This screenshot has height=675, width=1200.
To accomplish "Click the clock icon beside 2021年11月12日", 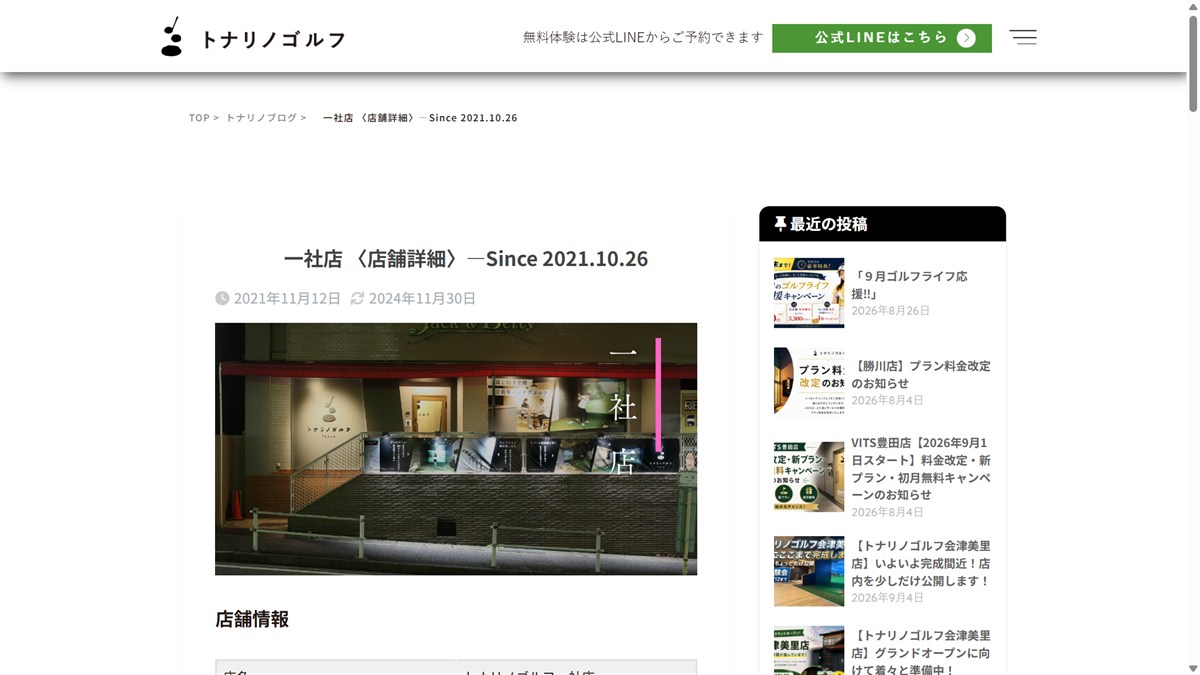I will [222, 298].
